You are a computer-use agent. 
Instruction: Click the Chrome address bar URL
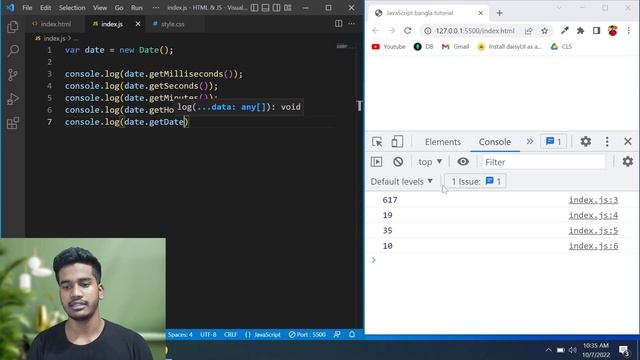point(475,31)
